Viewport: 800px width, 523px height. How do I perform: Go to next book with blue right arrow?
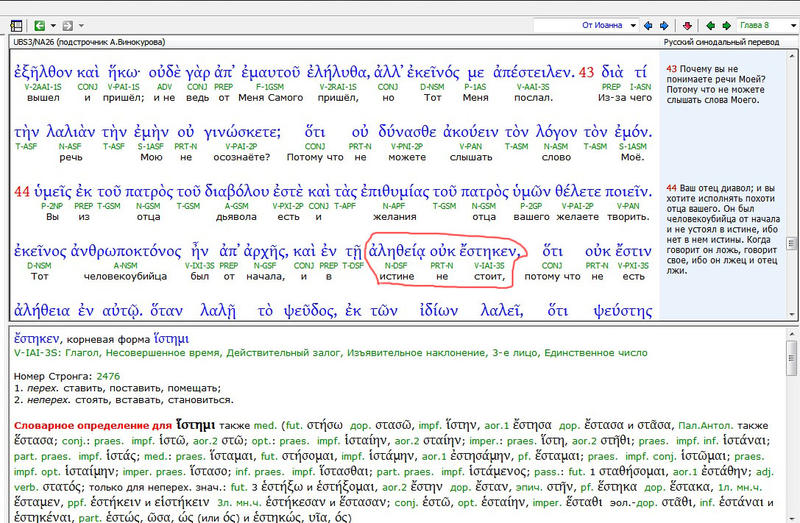(x=665, y=25)
